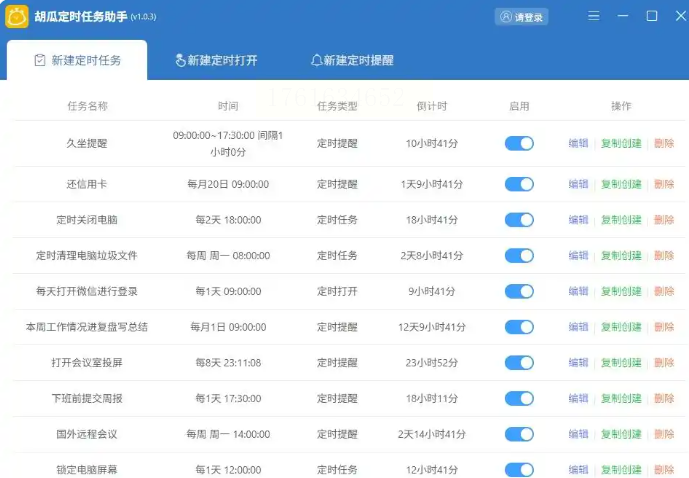Delete the 国外远程会议 task
Image resolution: width=689 pixels, height=478 pixels.
tap(664, 434)
